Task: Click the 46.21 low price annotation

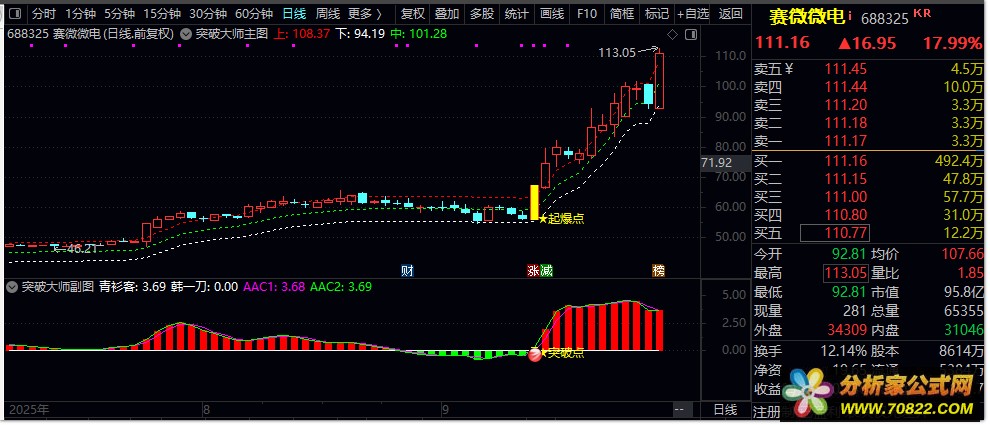Action: click(x=81, y=249)
